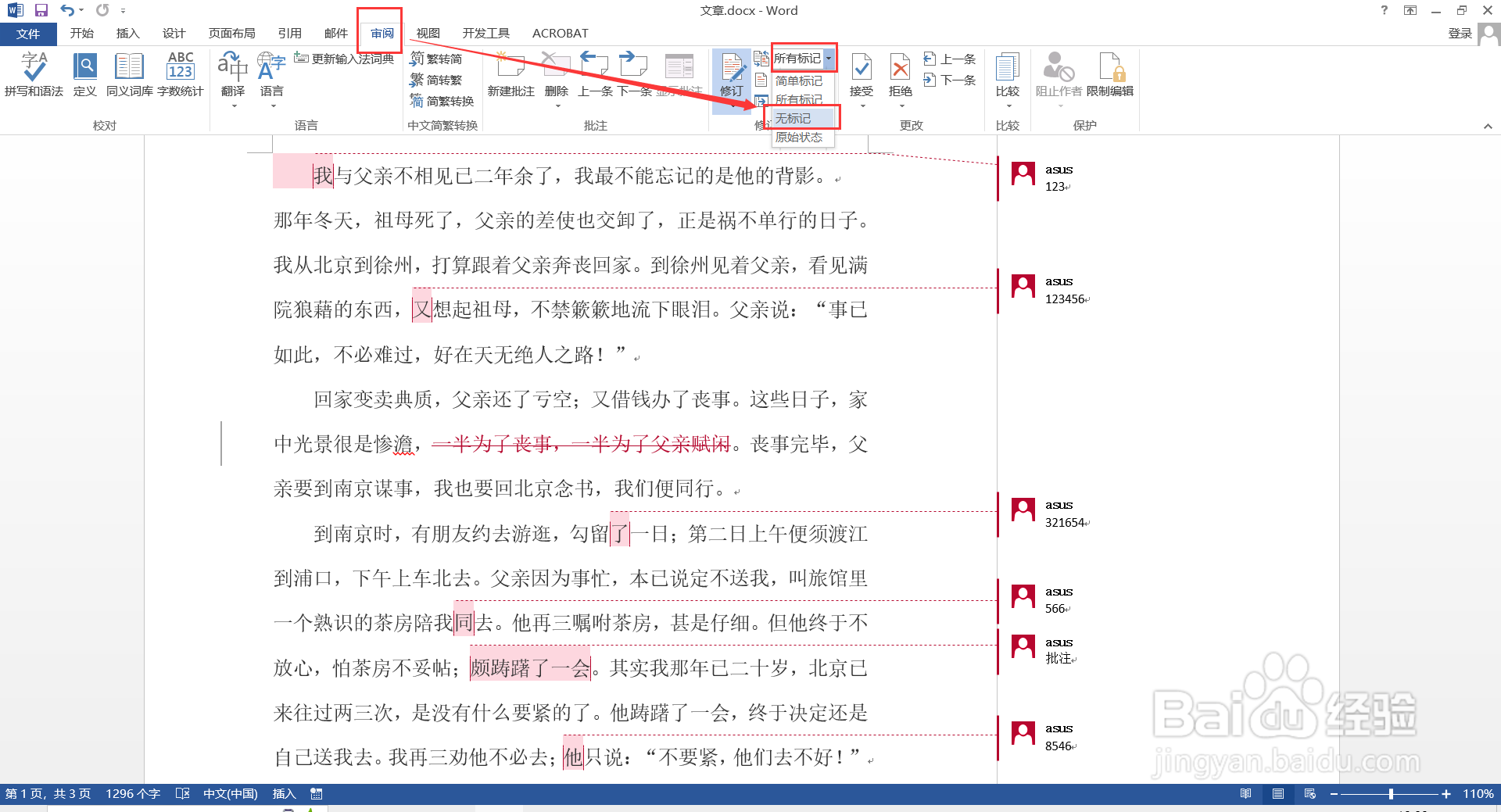Switch to Read Mode view
The image size is (1501, 812).
pyautogui.click(x=1246, y=793)
